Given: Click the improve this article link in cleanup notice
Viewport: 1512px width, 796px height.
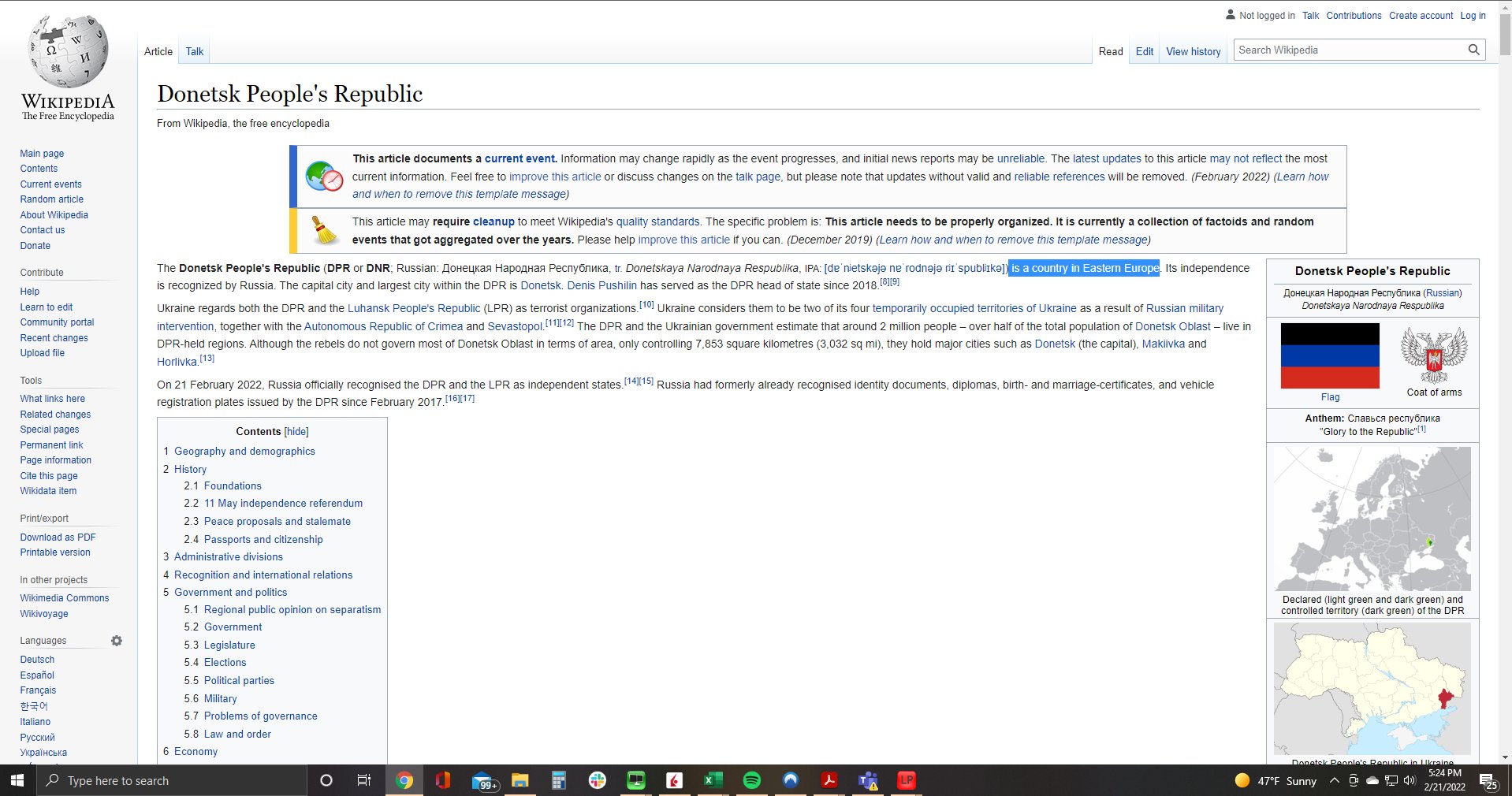Looking at the screenshot, I should (x=683, y=240).
